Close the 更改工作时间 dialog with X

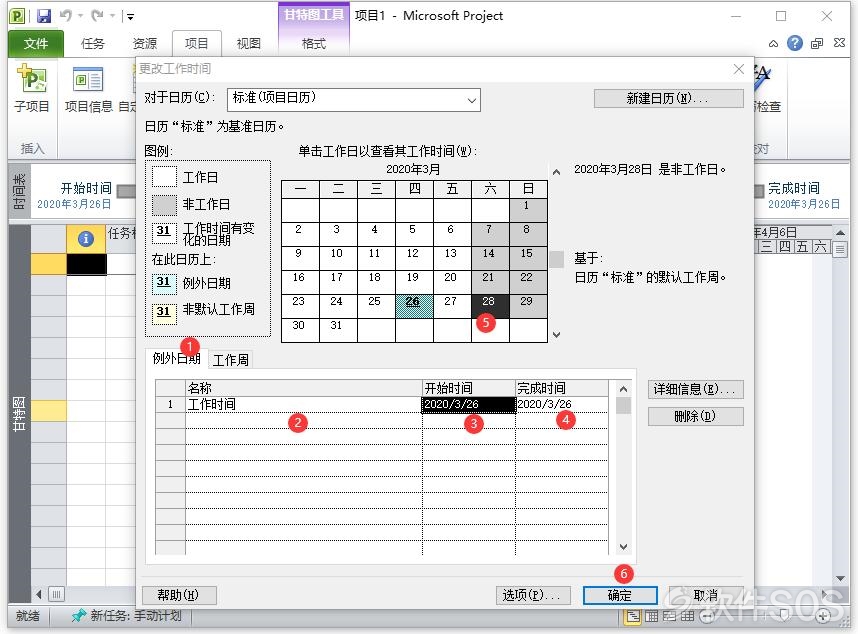tap(739, 69)
